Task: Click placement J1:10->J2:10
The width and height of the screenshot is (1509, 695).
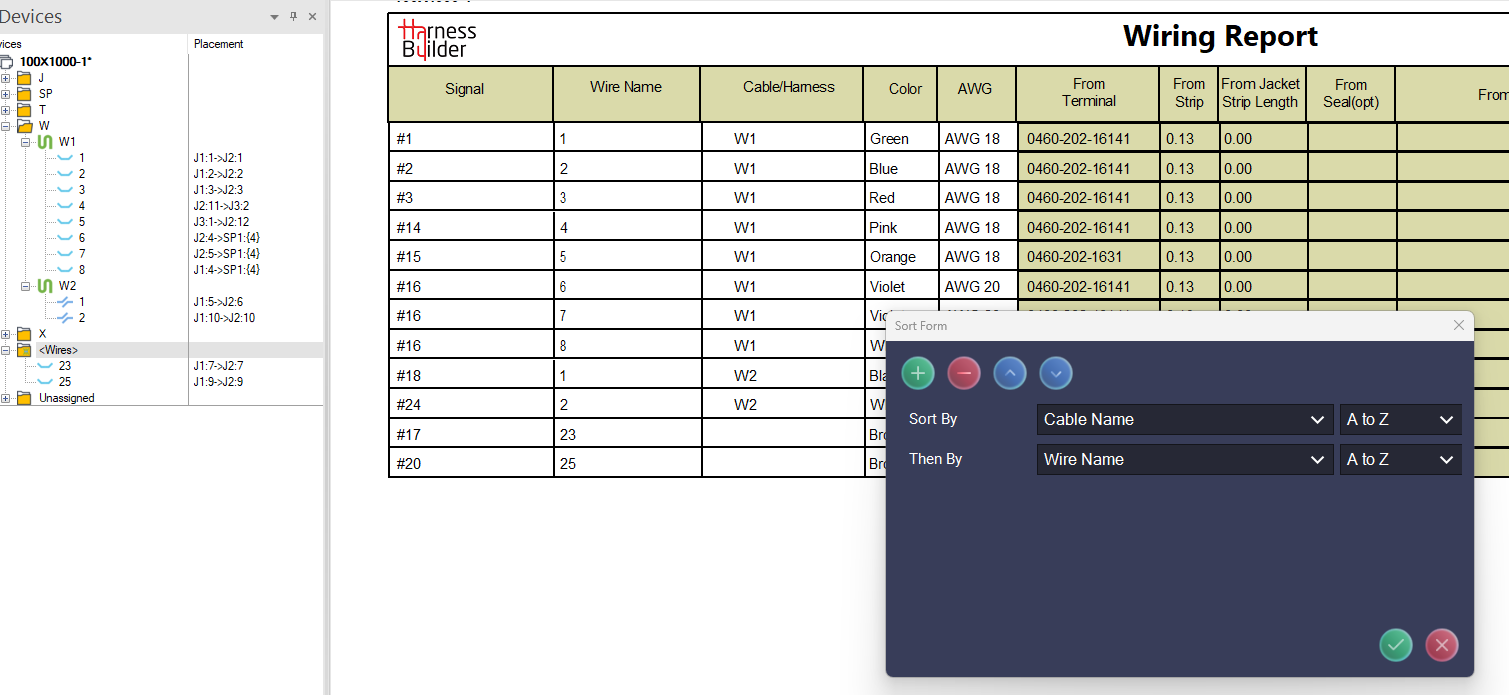Action: [224, 318]
